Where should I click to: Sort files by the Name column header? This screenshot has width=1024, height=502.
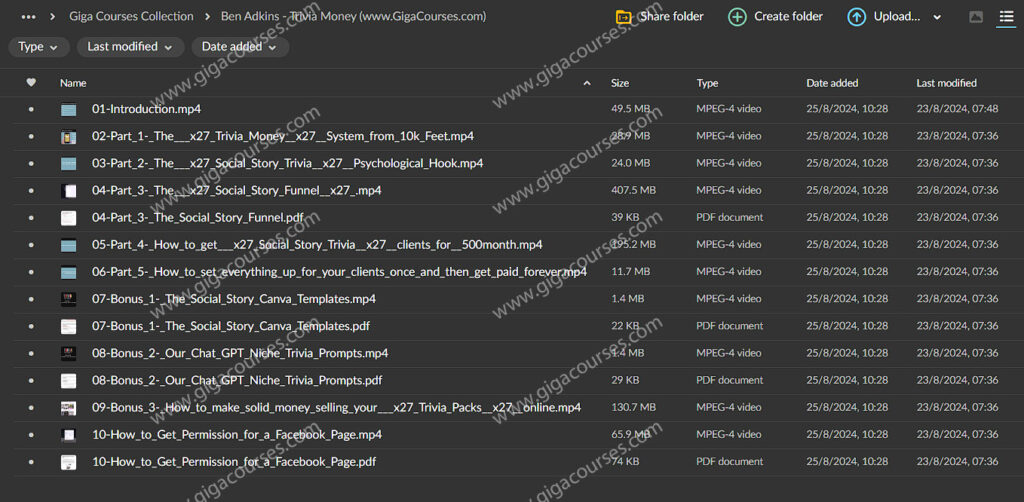[x=73, y=83]
